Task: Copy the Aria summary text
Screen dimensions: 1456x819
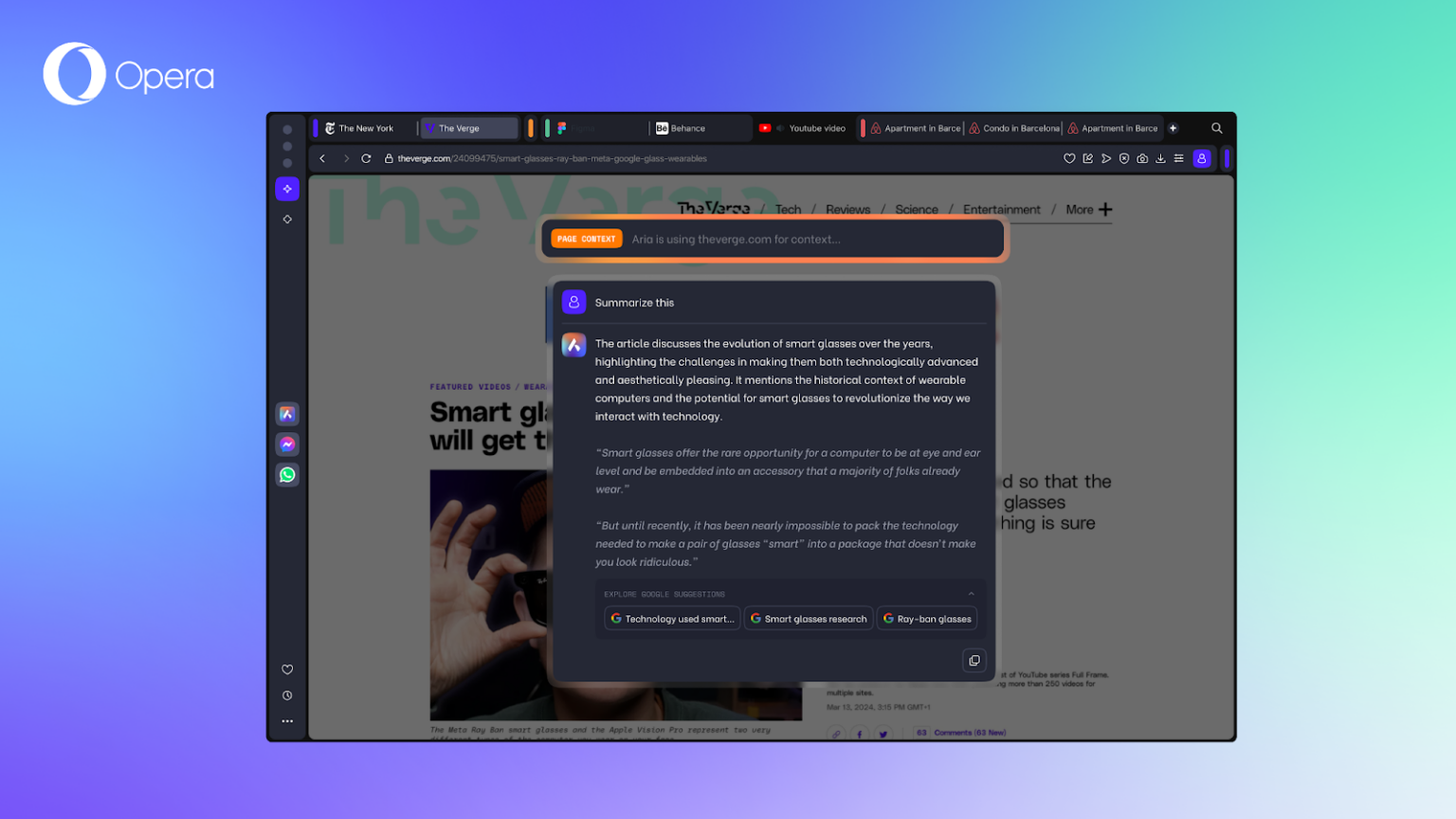Action: pyautogui.click(x=974, y=660)
